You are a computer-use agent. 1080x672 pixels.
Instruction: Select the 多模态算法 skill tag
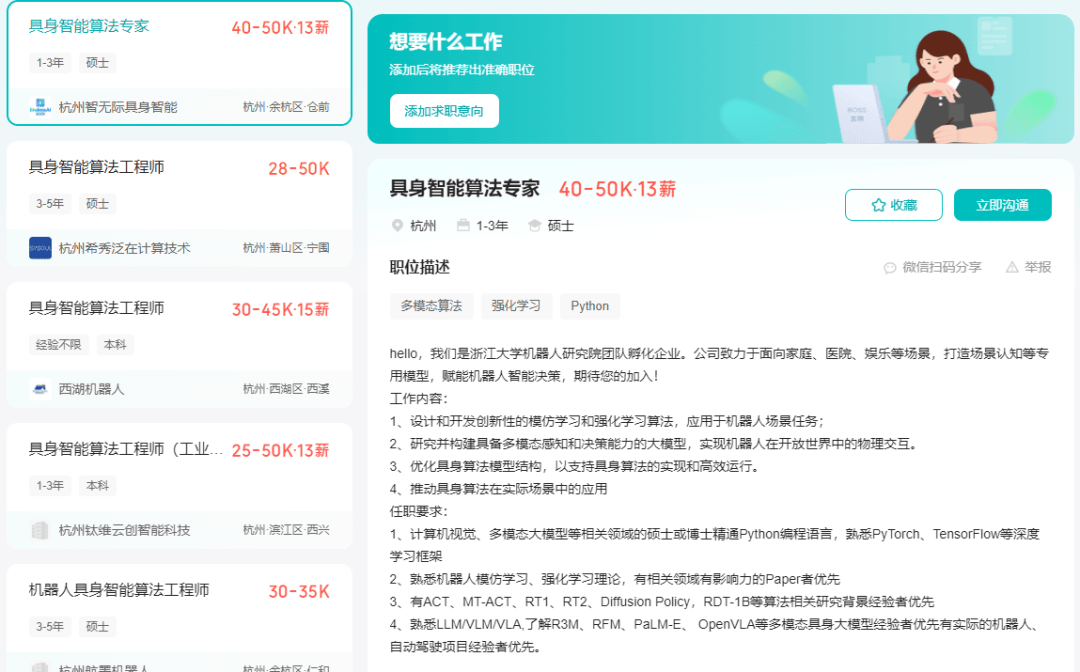pos(431,306)
